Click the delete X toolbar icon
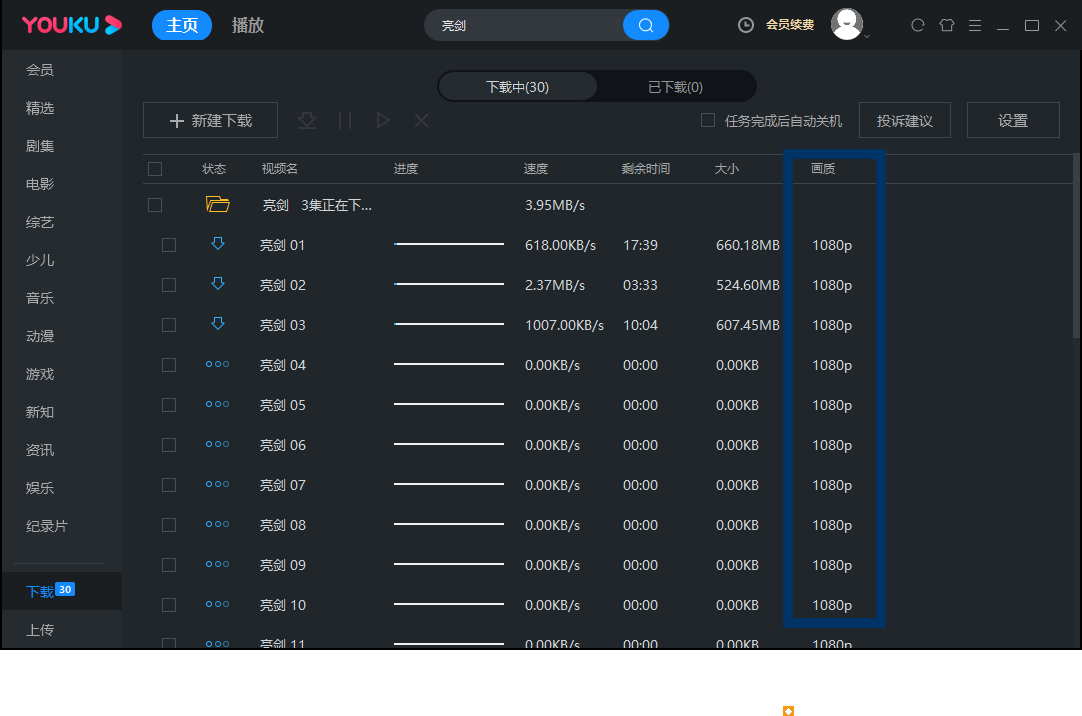Image resolution: width=1082 pixels, height=716 pixels. (x=421, y=121)
